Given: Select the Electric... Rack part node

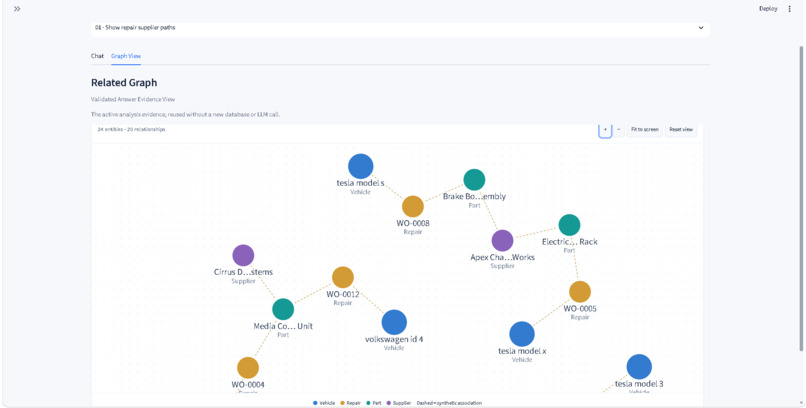Looking at the screenshot, I should coord(569,225).
